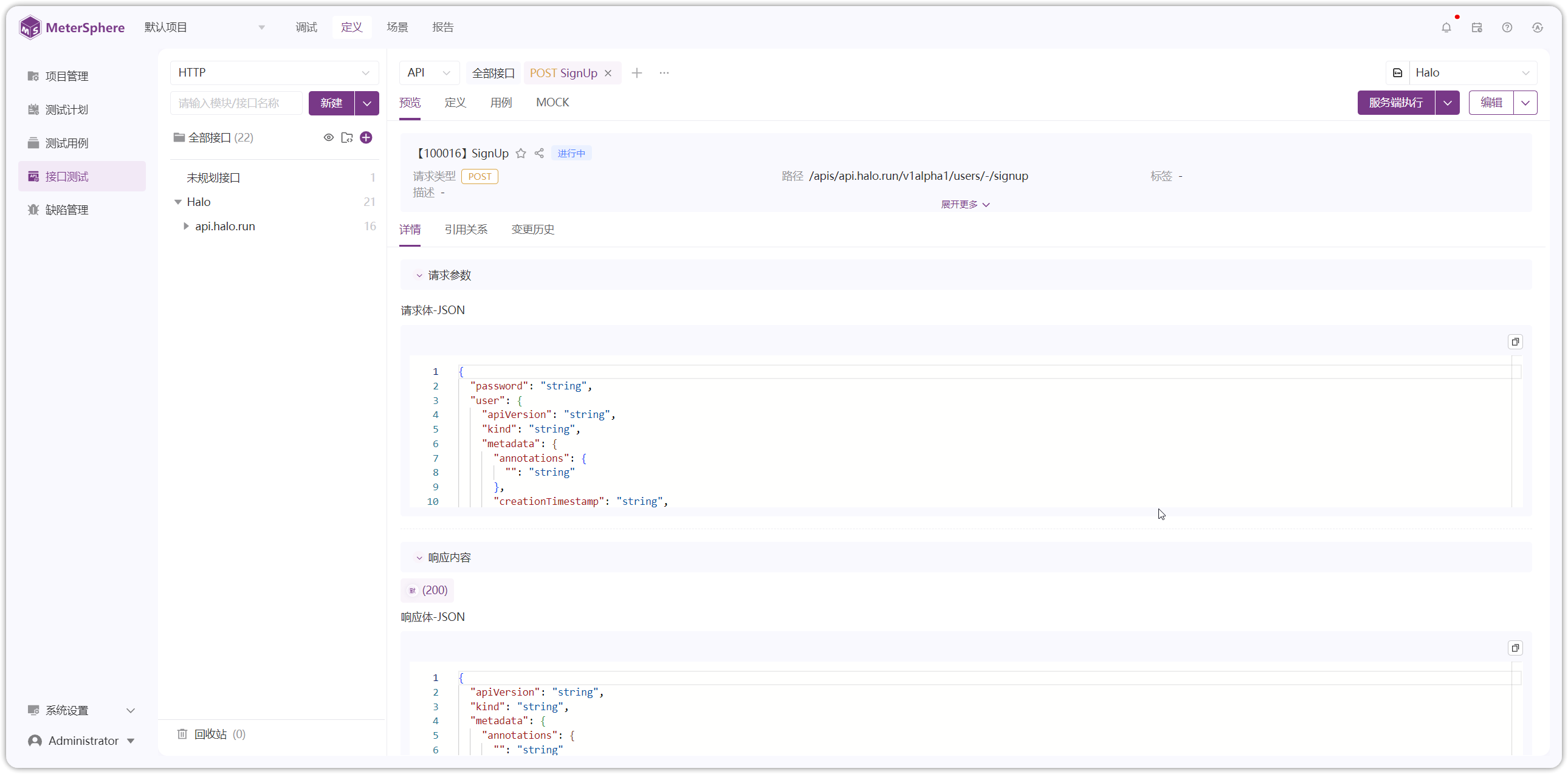Click the user profile icon in the header
Viewport: 1568px width, 774px height.
[x=1537, y=27]
